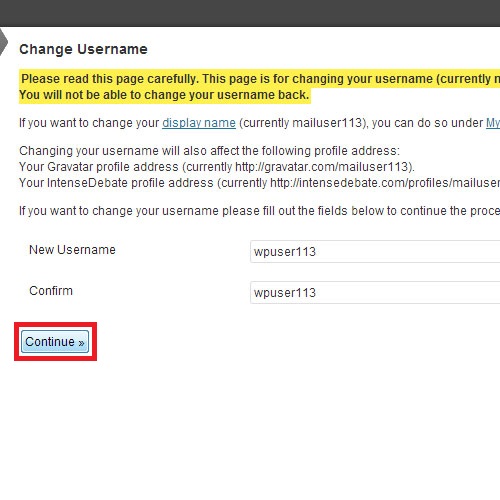
Task: Click the 'If you want to change your' text before display name
Action: pos(89,123)
